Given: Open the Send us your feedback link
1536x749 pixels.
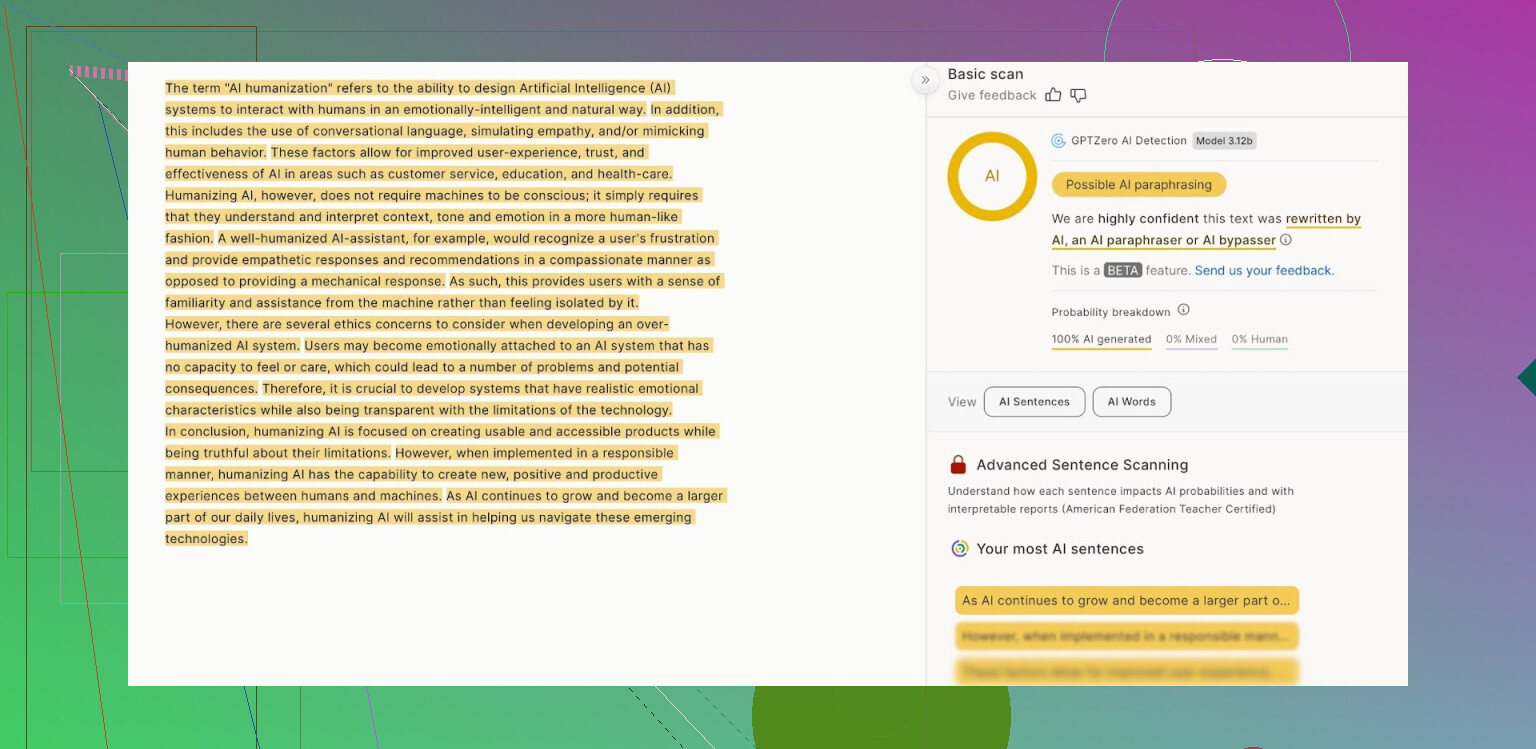Looking at the screenshot, I should coord(1264,271).
